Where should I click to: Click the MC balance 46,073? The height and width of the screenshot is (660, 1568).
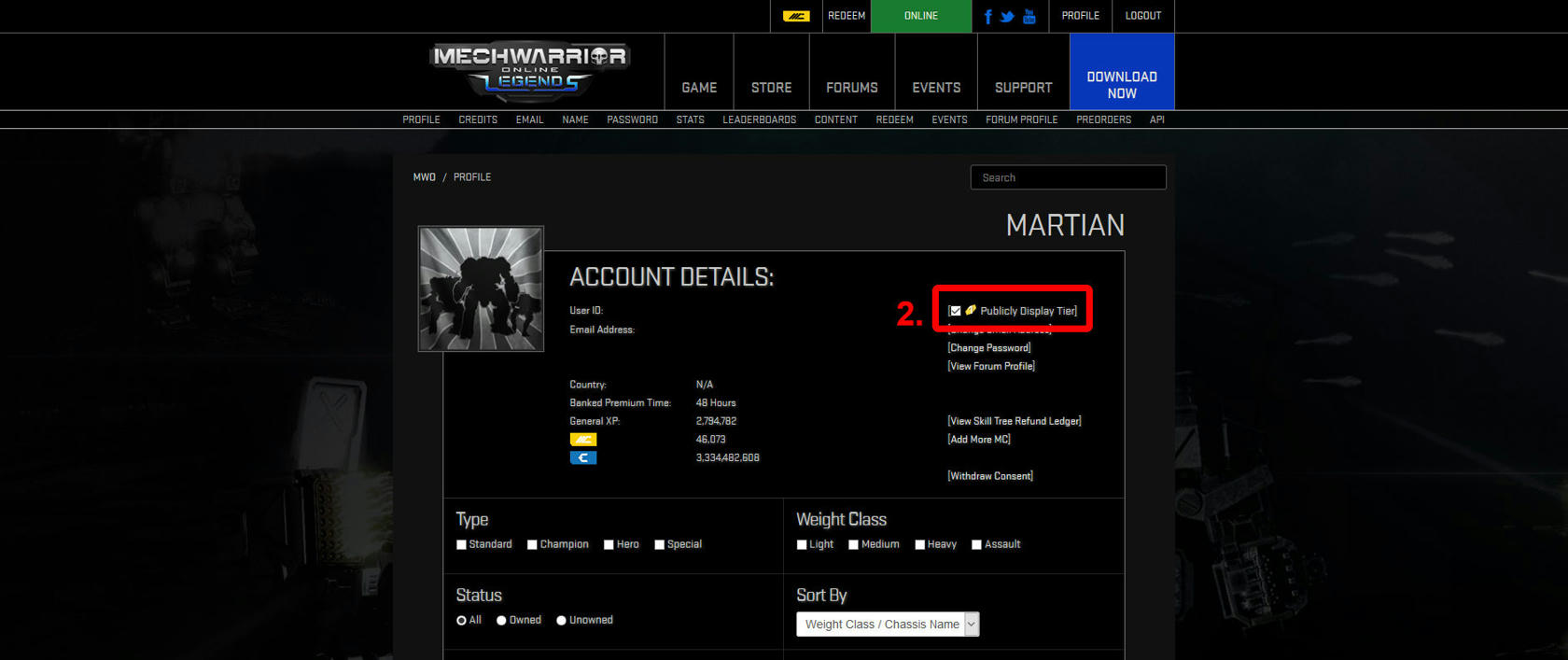click(710, 440)
